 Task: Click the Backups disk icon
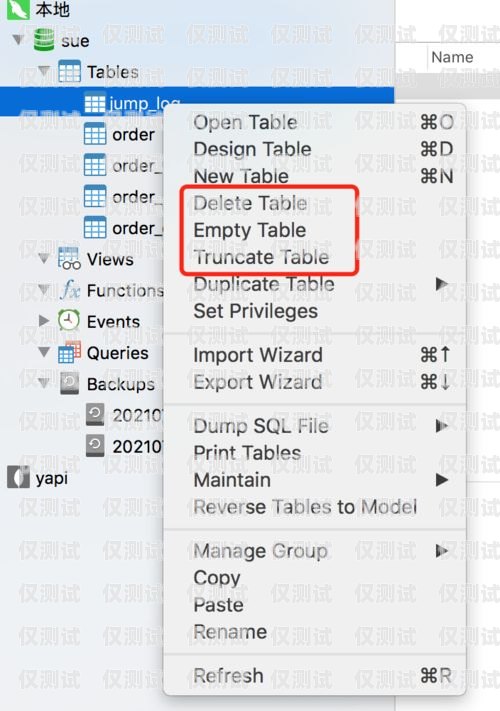click(69, 384)
